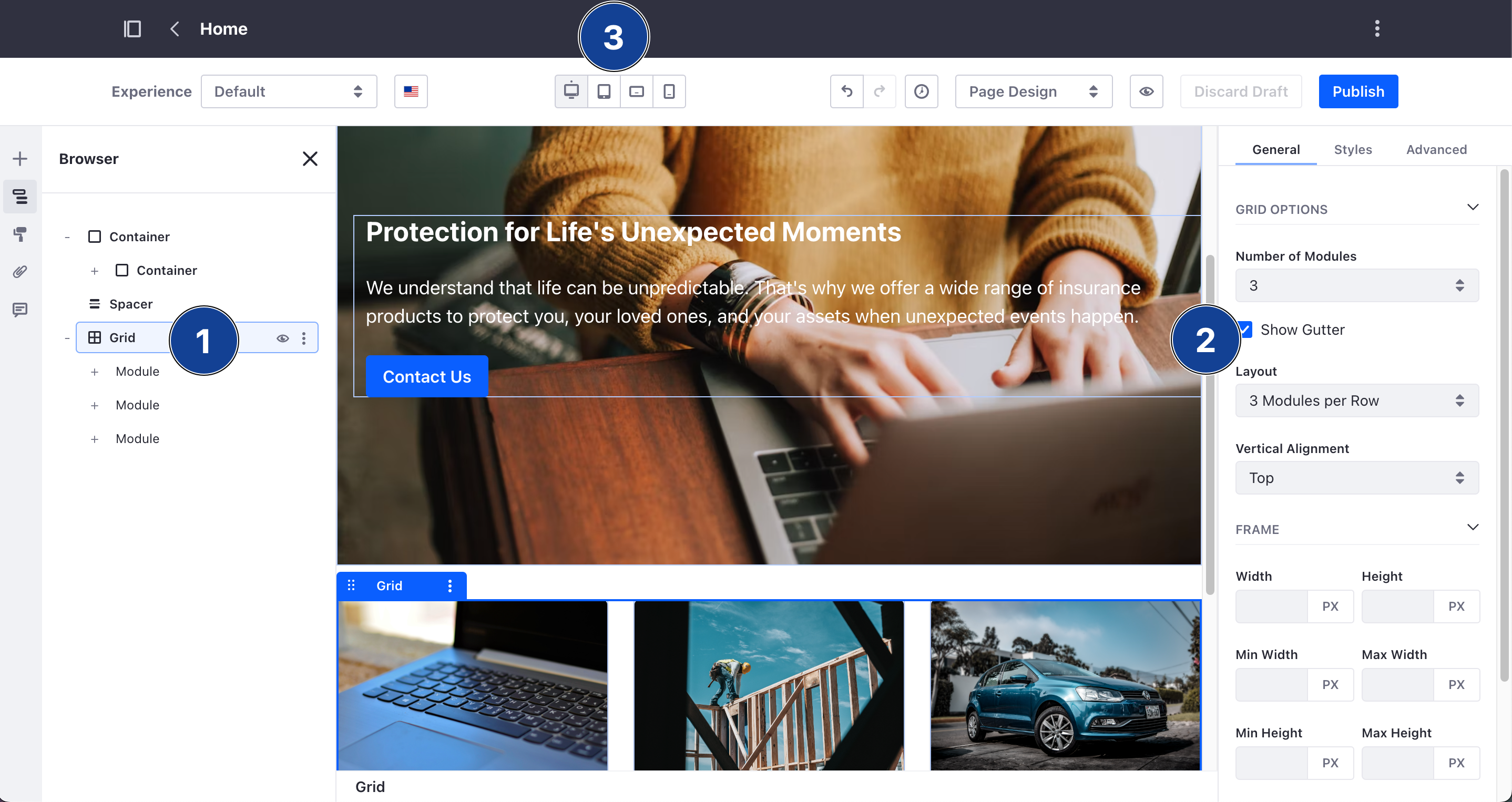Screen dimensions: 1512x802
Task: Click the history clock icon in toolbar
Action: (x=921, y=91)
